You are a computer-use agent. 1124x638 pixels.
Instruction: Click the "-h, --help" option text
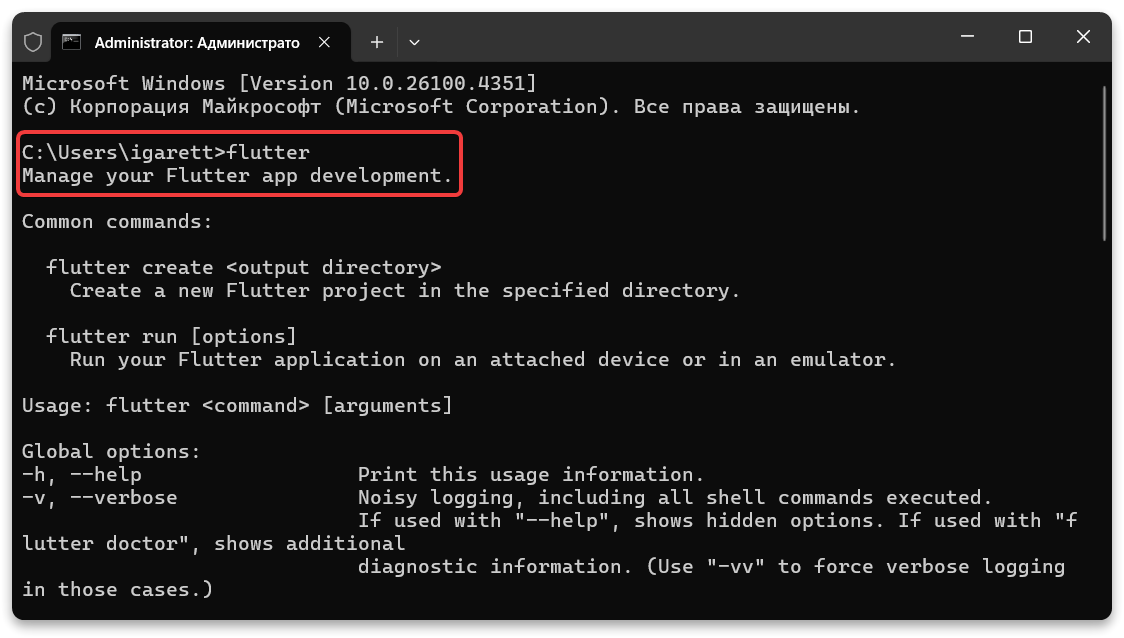coord(82,474)
